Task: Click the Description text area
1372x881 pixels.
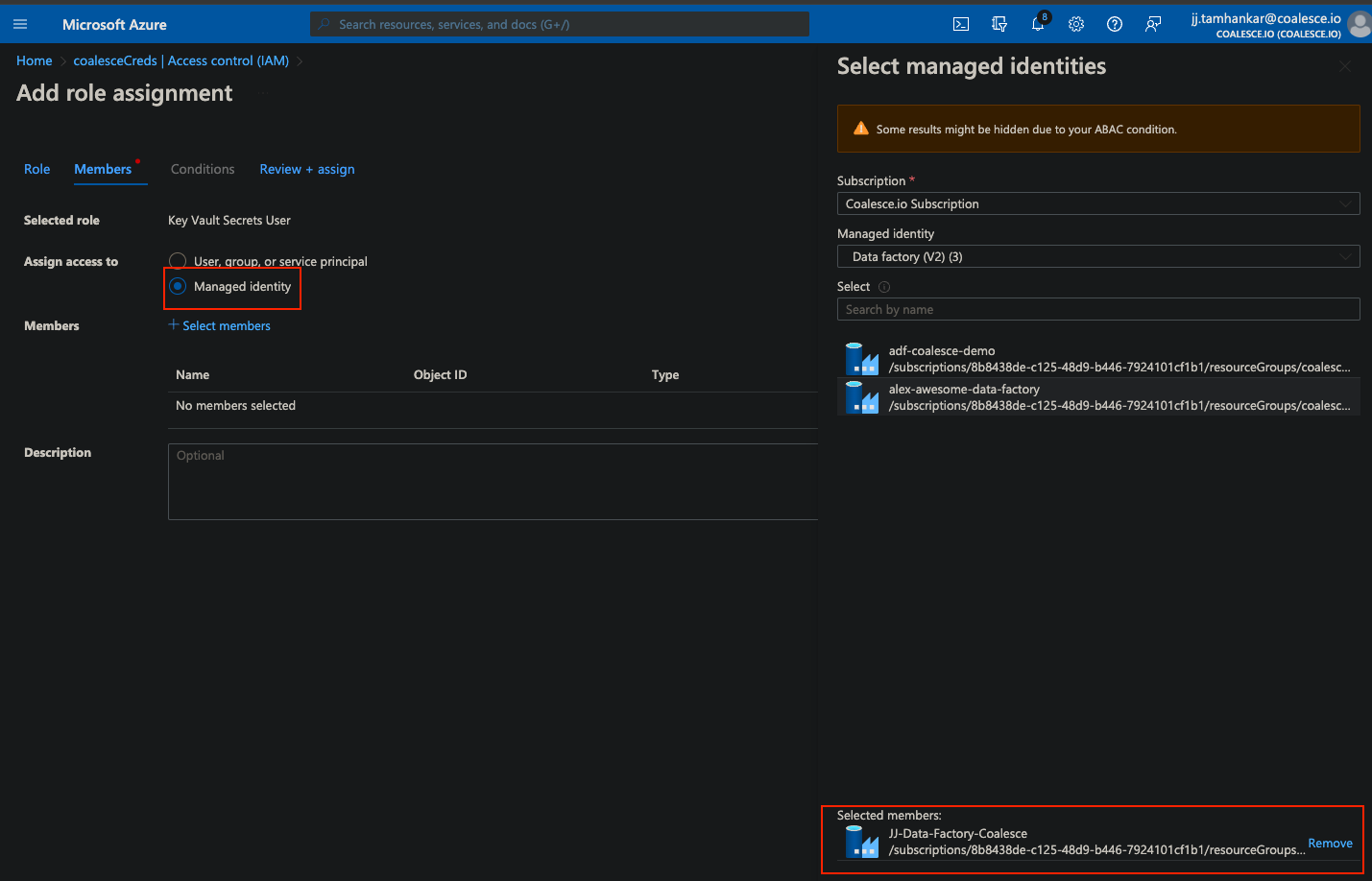Action: (493, 482)
